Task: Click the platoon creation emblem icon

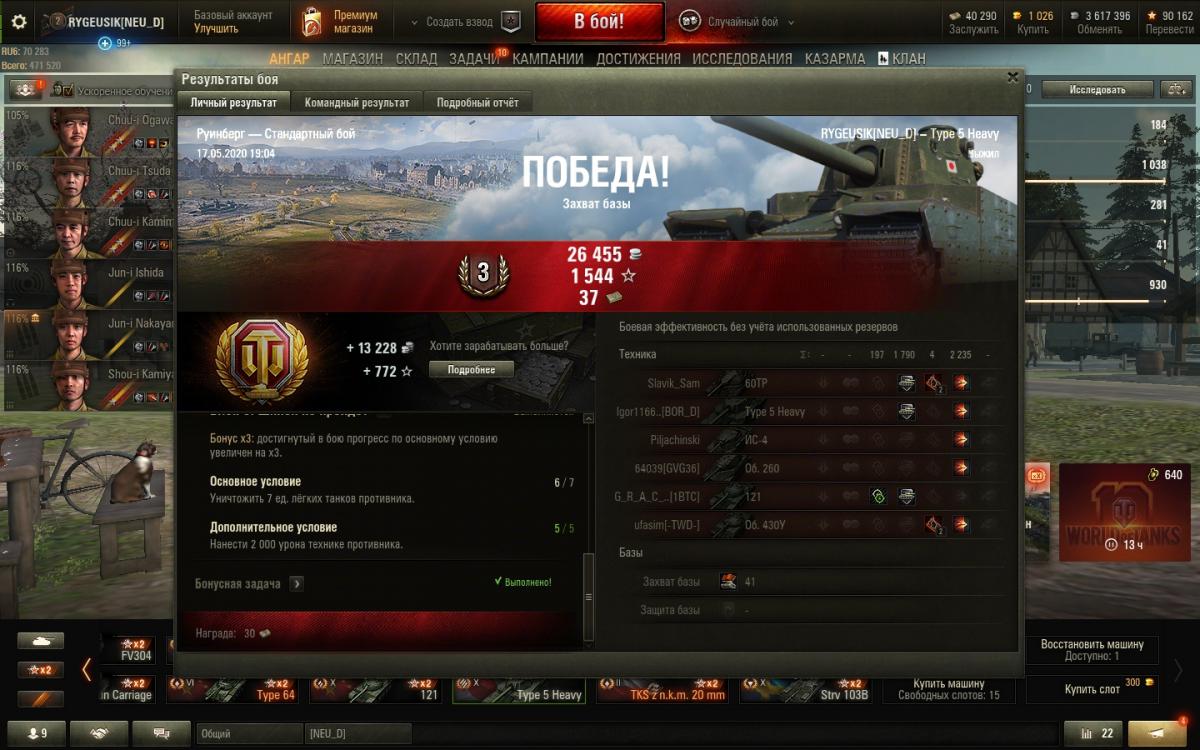Action: pyautogui.click(x=510, y=21)
